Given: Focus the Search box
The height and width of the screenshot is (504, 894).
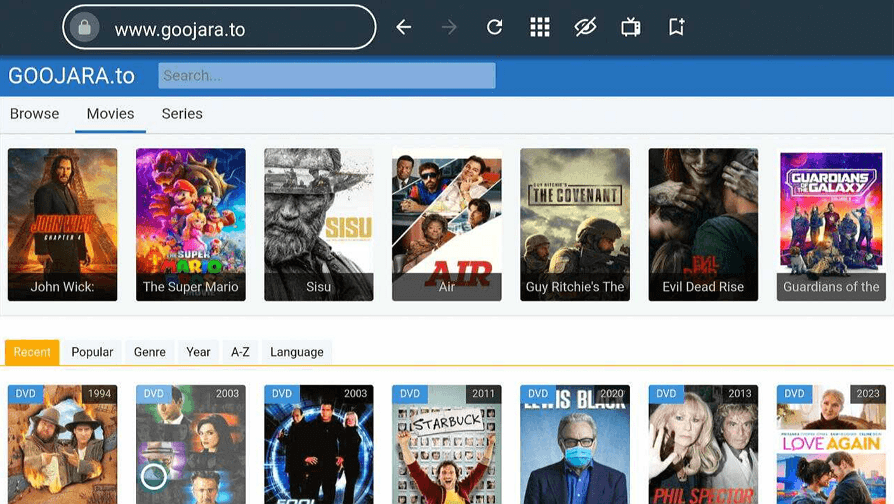Looking at the screenshot, I should click(x=327, y=75).
